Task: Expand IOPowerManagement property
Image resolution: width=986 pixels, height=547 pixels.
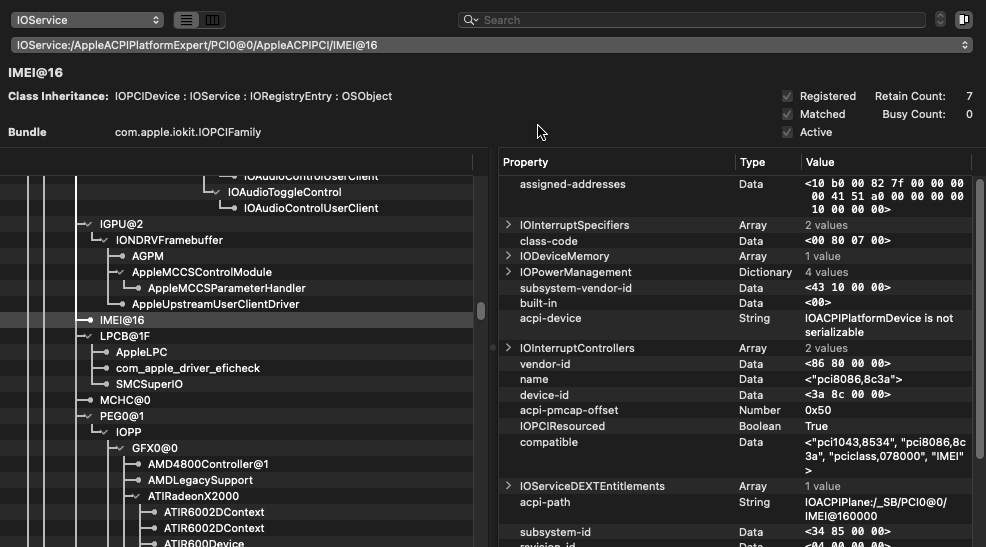Action: pos(508,272)
